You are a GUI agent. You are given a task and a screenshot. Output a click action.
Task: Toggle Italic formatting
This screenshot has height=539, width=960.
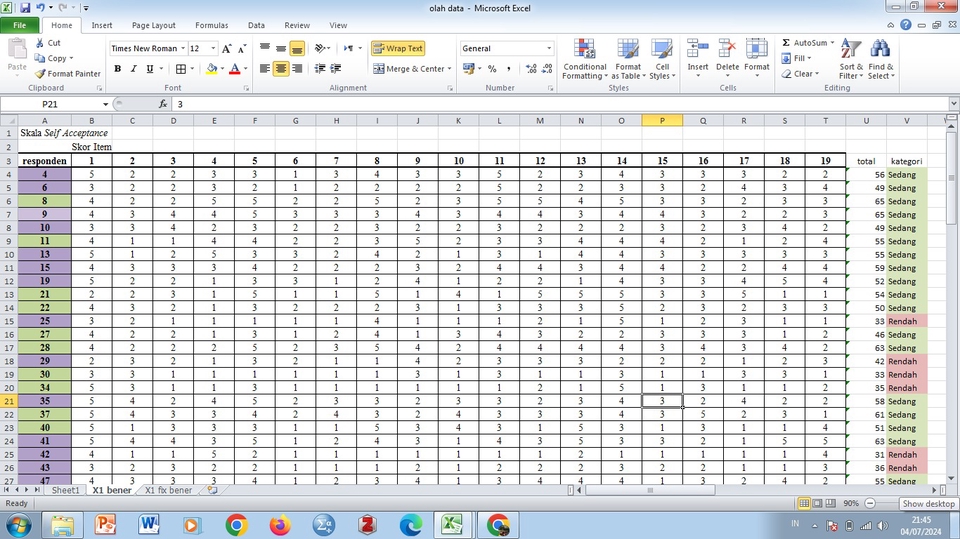pyautogui.click(x=133, y=69)
